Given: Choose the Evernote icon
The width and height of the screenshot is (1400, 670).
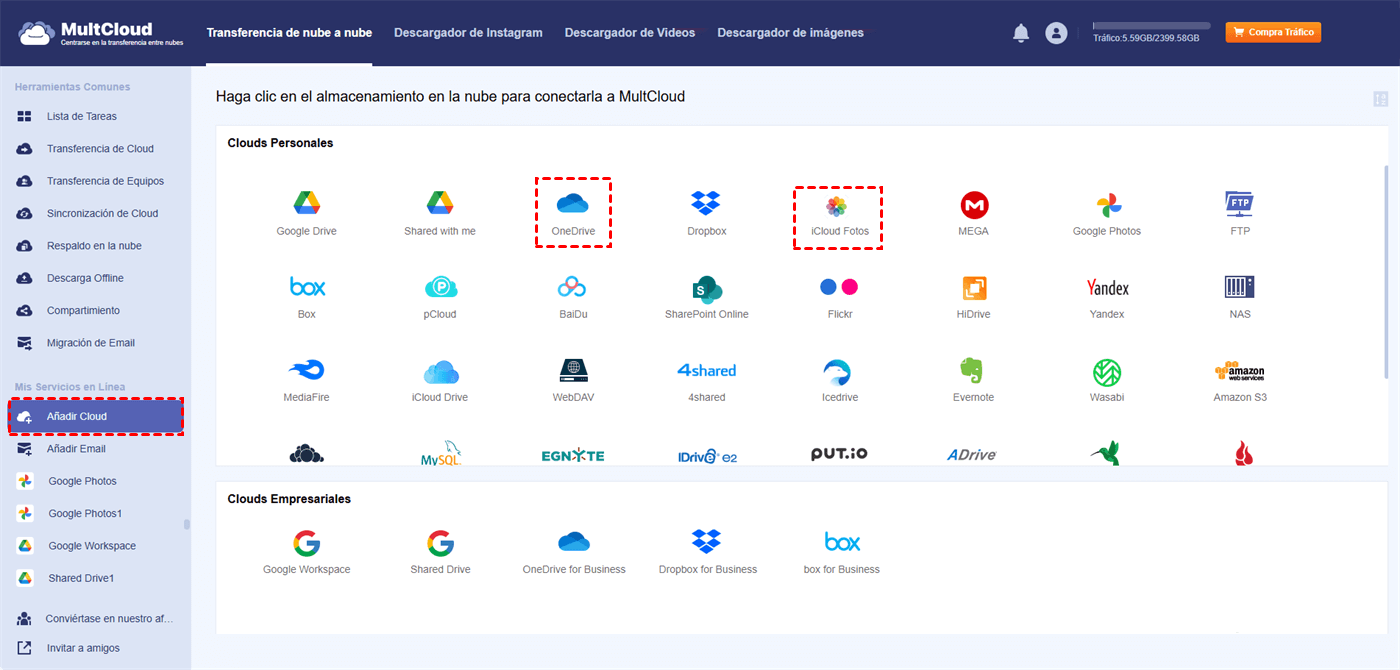Looking at the screenshot, I should coord(972,372).
